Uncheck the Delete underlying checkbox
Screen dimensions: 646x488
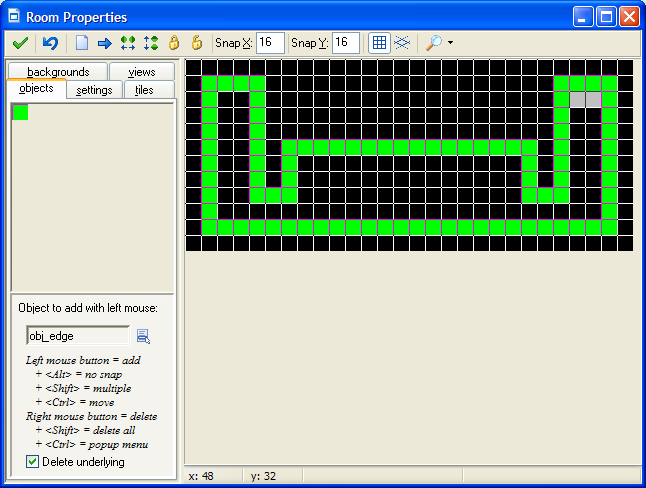[x=33, y=462]
